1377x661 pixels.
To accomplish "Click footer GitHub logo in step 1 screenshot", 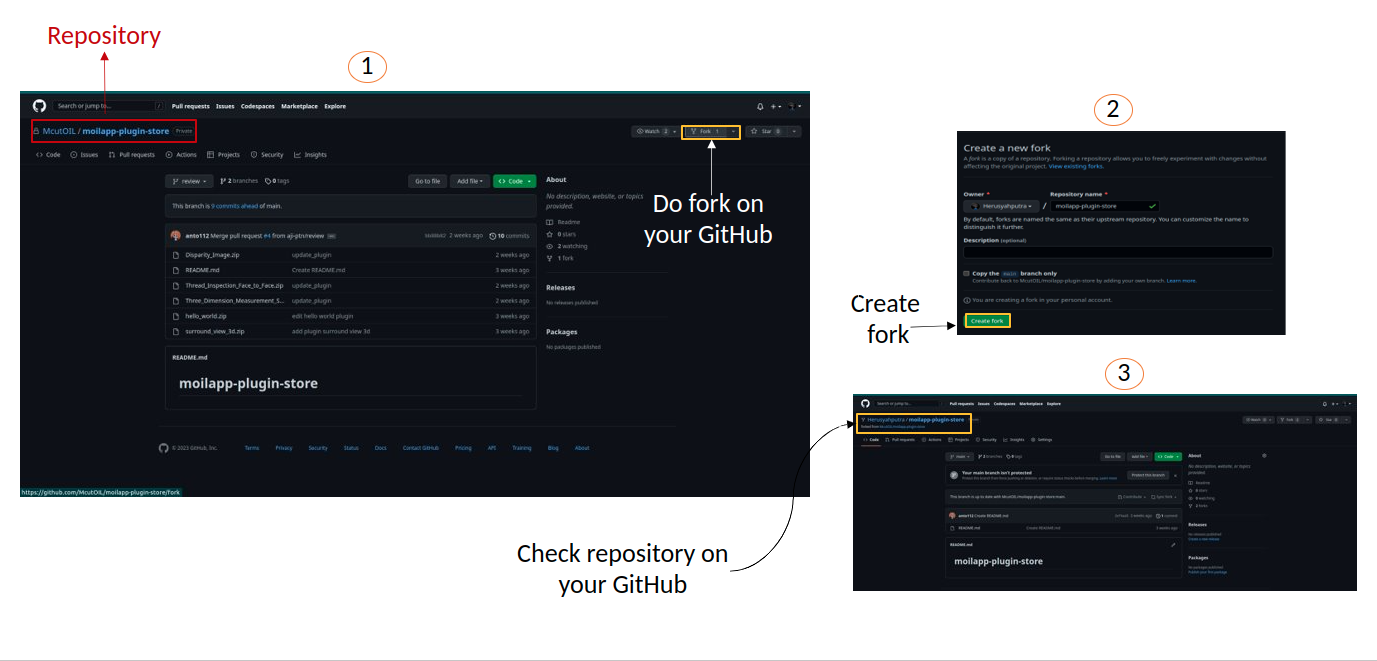I will tap(164, 448).
